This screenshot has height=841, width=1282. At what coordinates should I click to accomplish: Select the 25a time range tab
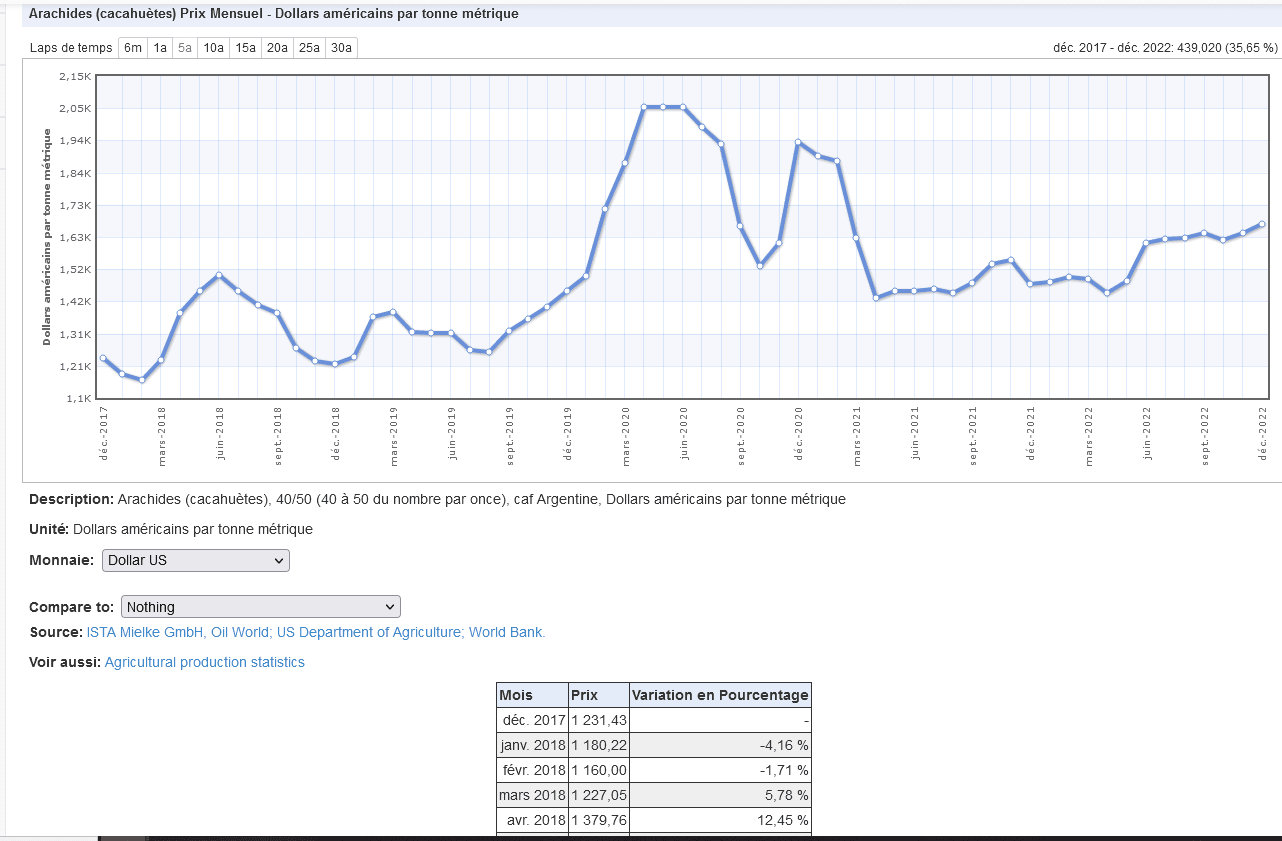[310, 48]
